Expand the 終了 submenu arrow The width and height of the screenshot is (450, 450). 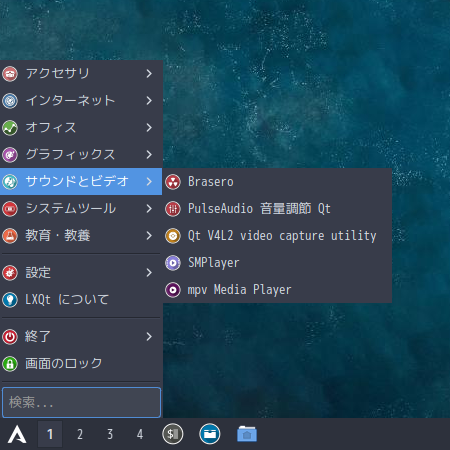[149, 337]
